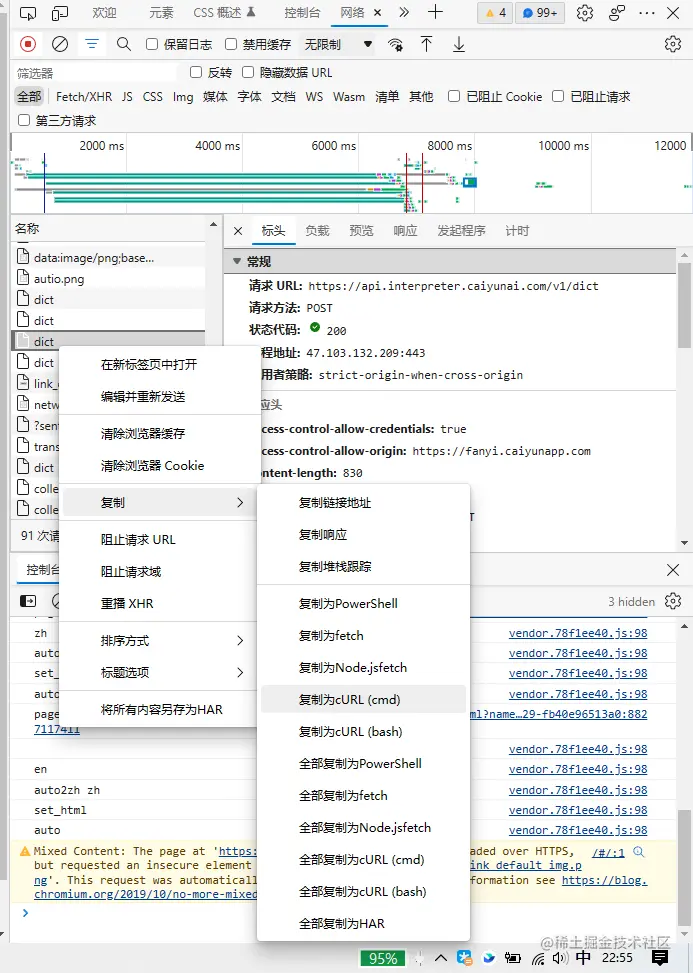Open network search magnifier icon
The image size is (693, 973).
(x=123, y=44)
